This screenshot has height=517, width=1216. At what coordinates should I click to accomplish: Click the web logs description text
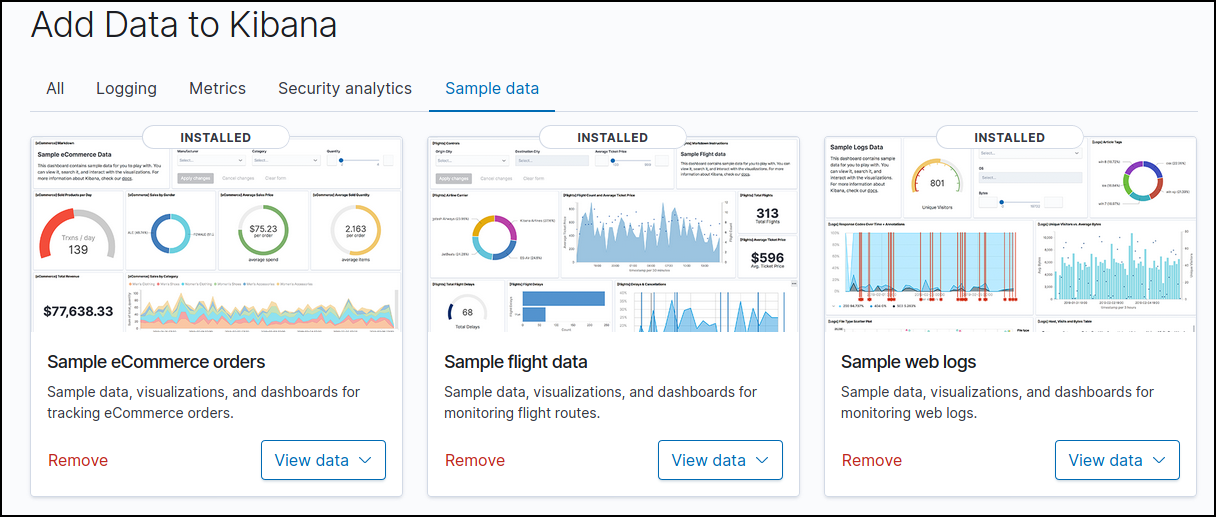[x=998, y=402]
